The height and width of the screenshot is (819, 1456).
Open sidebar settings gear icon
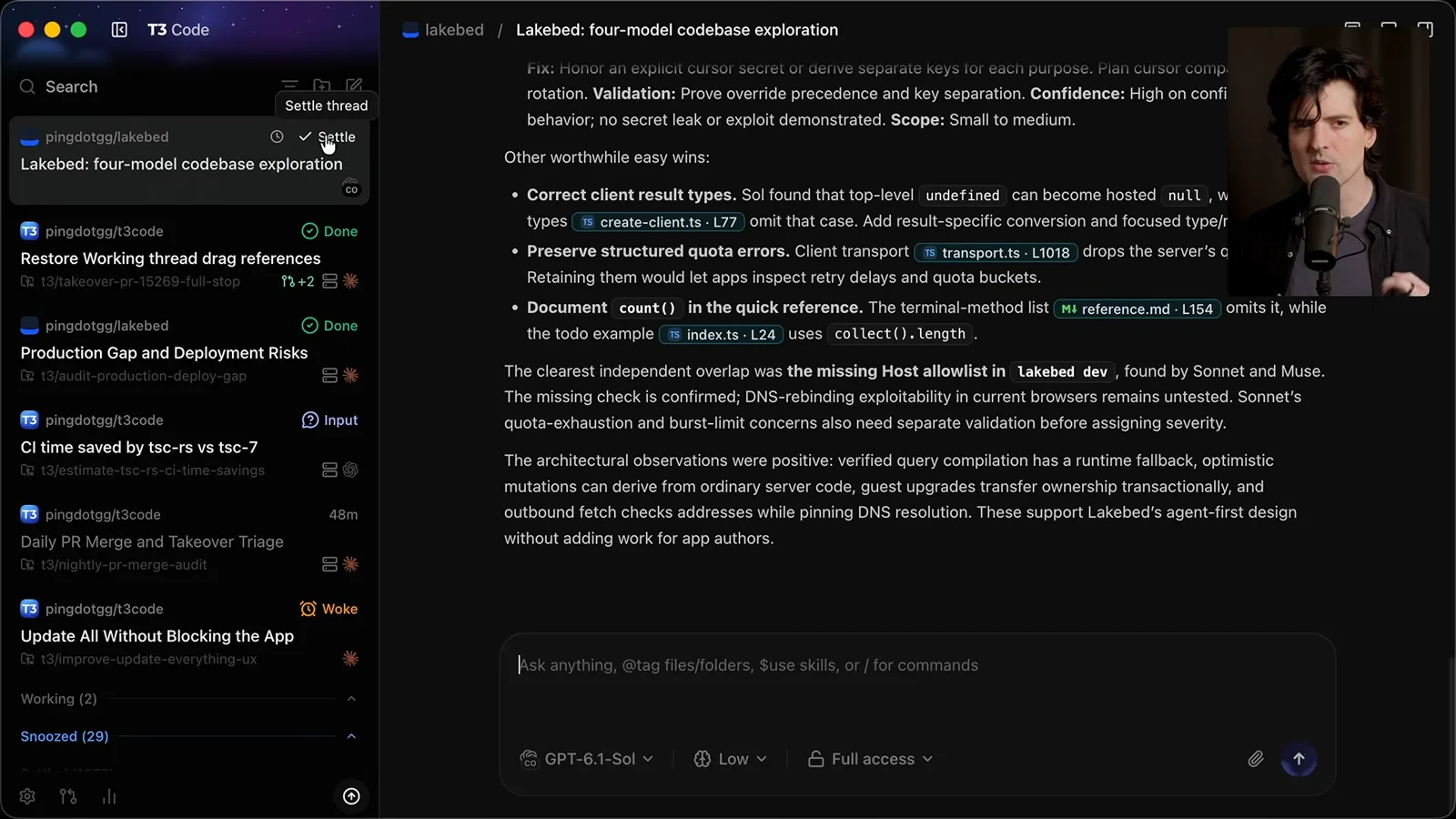(x=27, y=796)
